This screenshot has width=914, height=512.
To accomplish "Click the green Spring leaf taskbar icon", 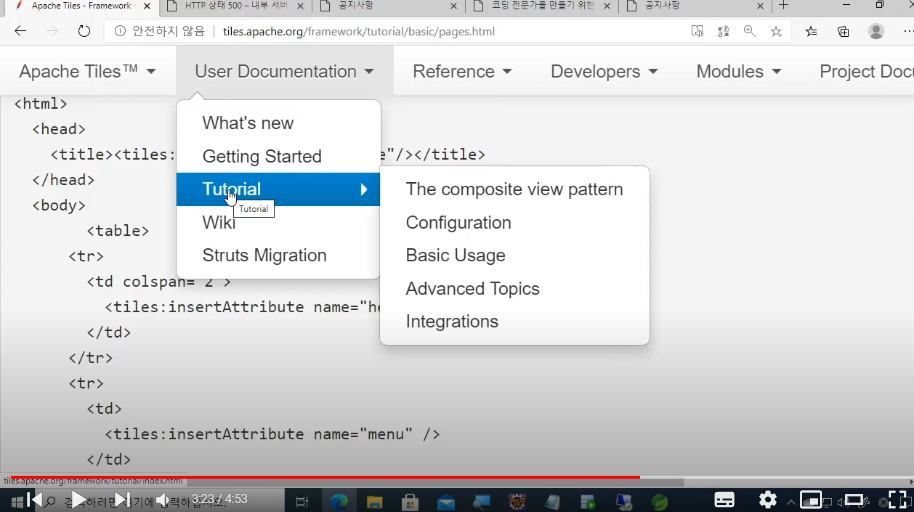I will click(x=659, y=502).
